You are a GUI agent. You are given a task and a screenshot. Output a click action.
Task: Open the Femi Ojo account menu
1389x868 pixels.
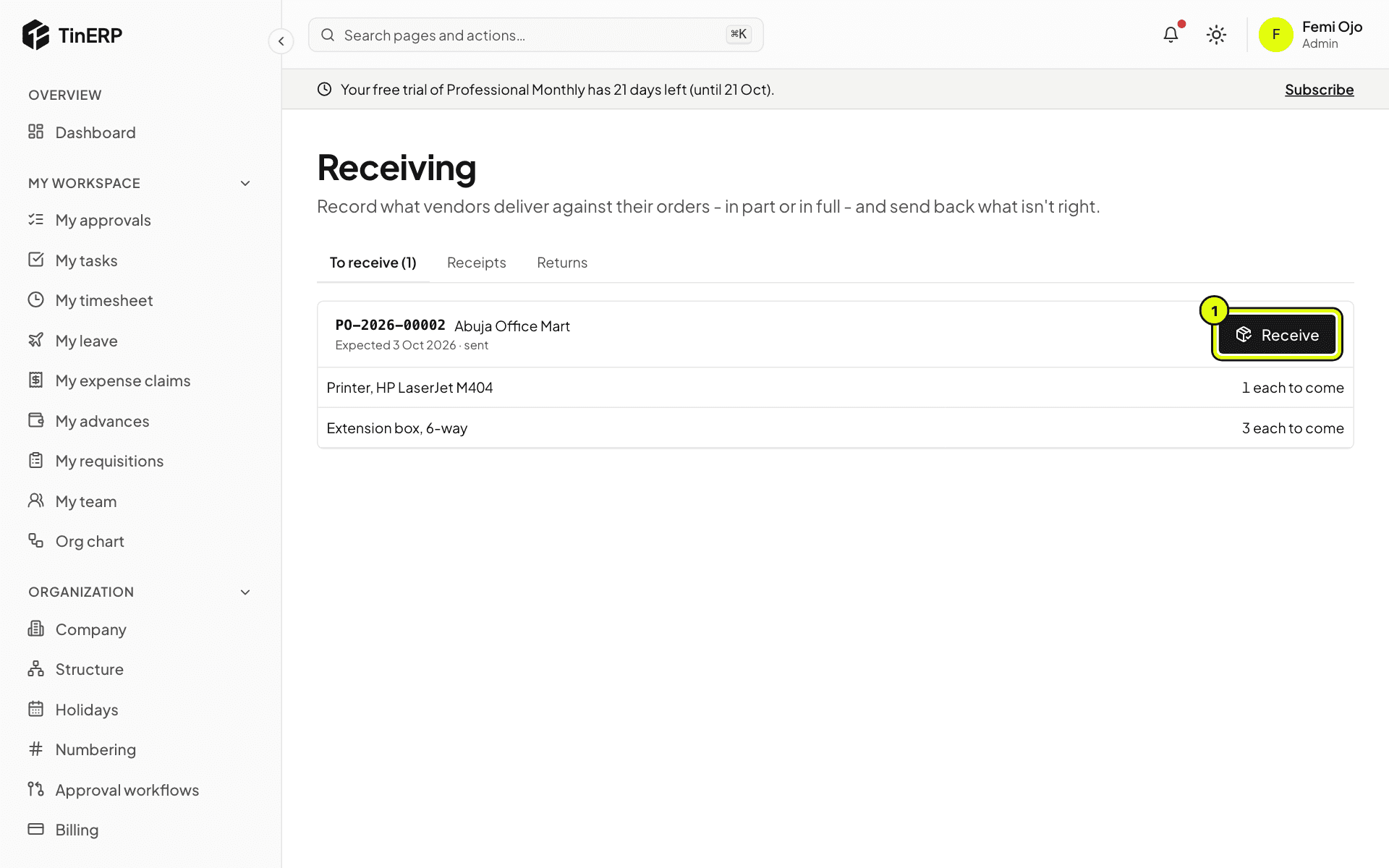[x=1311, y=35]
